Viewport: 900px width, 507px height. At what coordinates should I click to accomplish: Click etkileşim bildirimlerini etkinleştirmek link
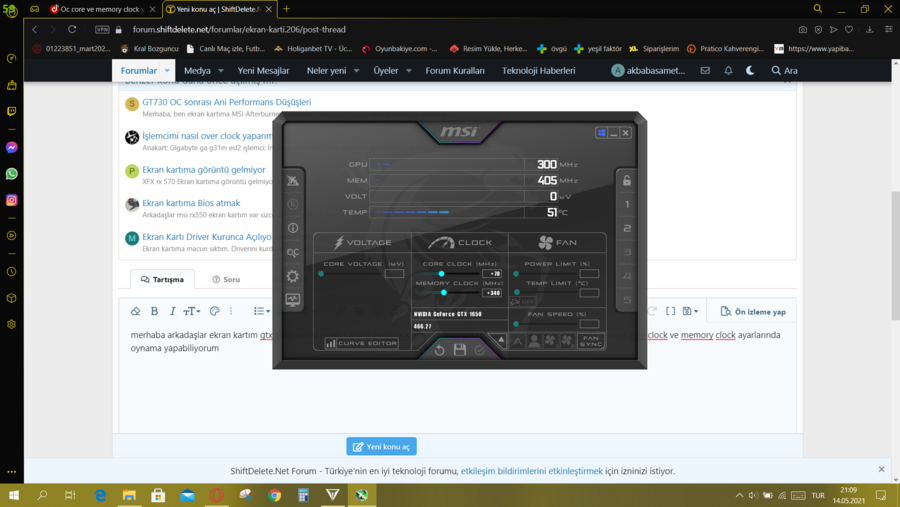pos(532,471)
